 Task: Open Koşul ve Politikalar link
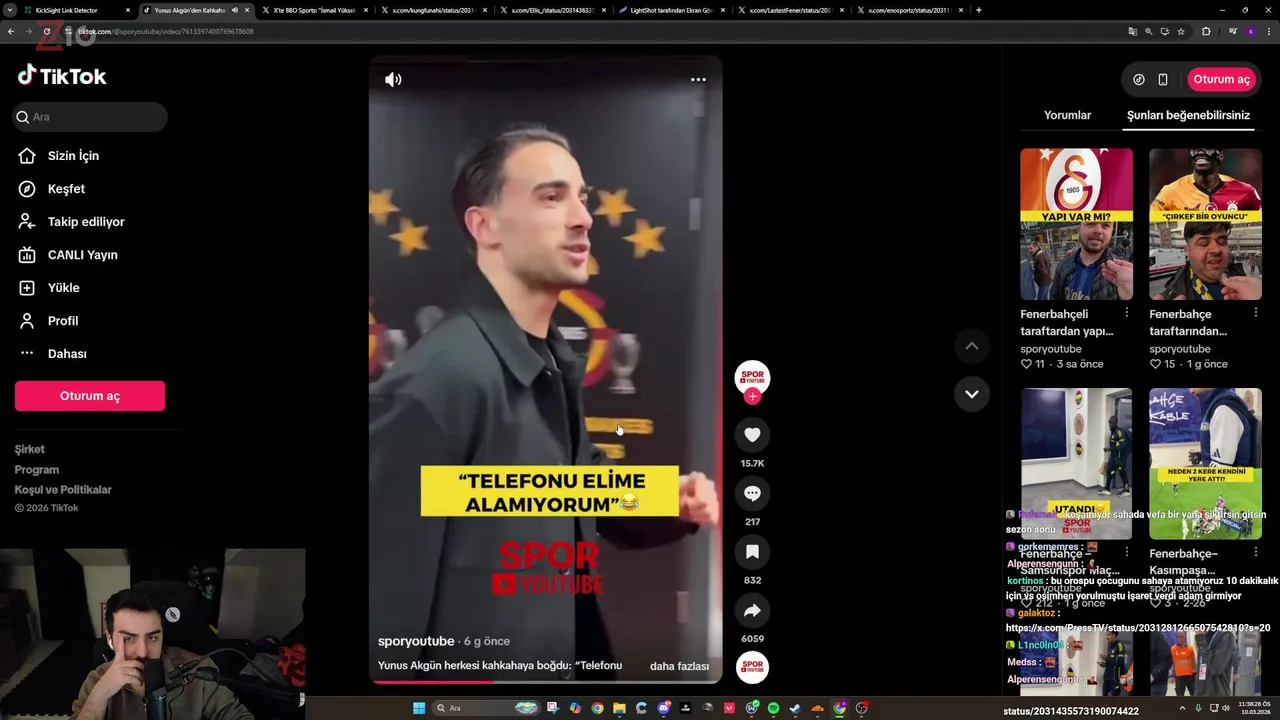pos(63,490)
